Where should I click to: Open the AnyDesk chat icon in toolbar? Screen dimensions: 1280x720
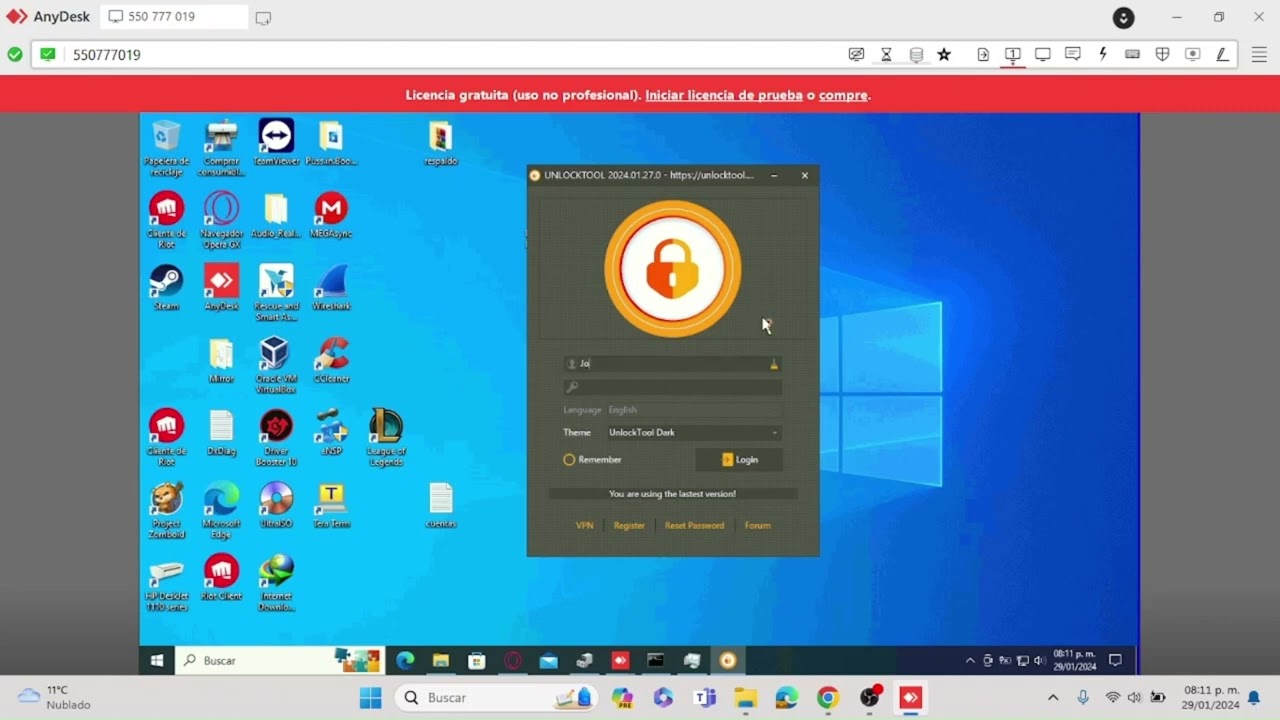point(1072,55)
